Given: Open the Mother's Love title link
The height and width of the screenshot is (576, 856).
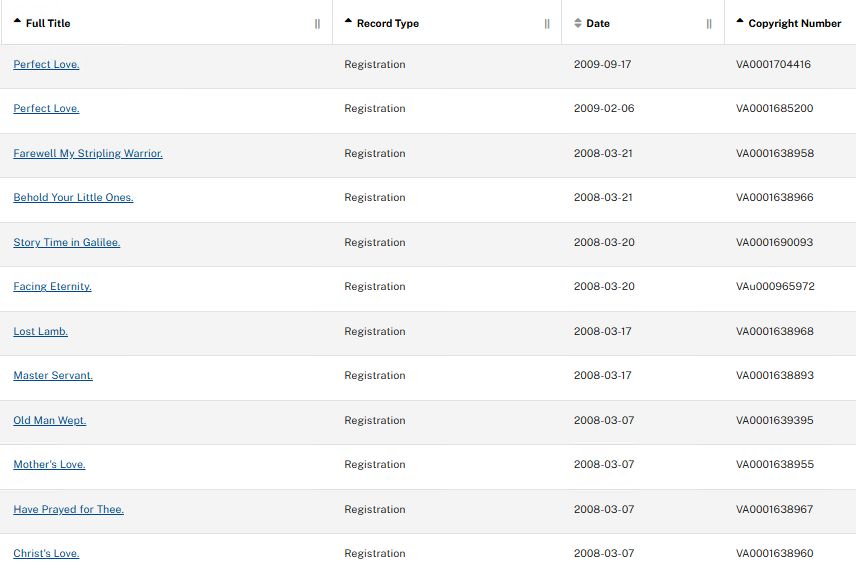Looking at the screenshot, I should point(49,465).
